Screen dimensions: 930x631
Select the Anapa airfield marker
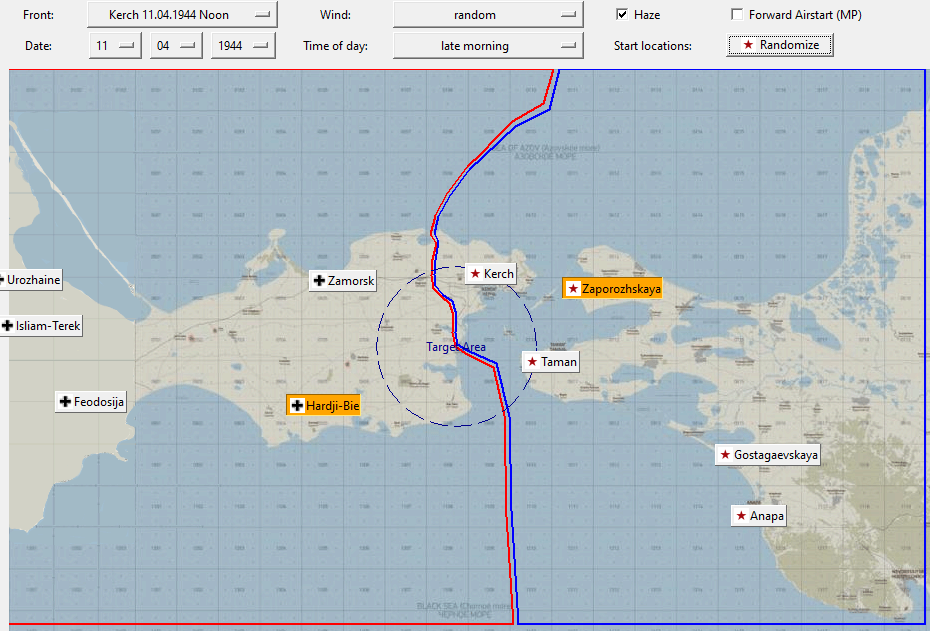(759, 516)
